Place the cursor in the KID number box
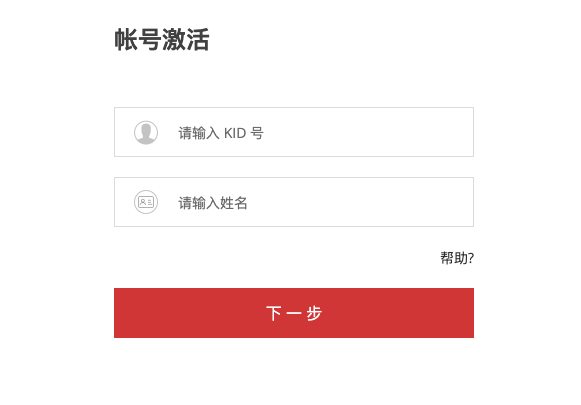The image size is (581, 405). [x=294, y=132]
